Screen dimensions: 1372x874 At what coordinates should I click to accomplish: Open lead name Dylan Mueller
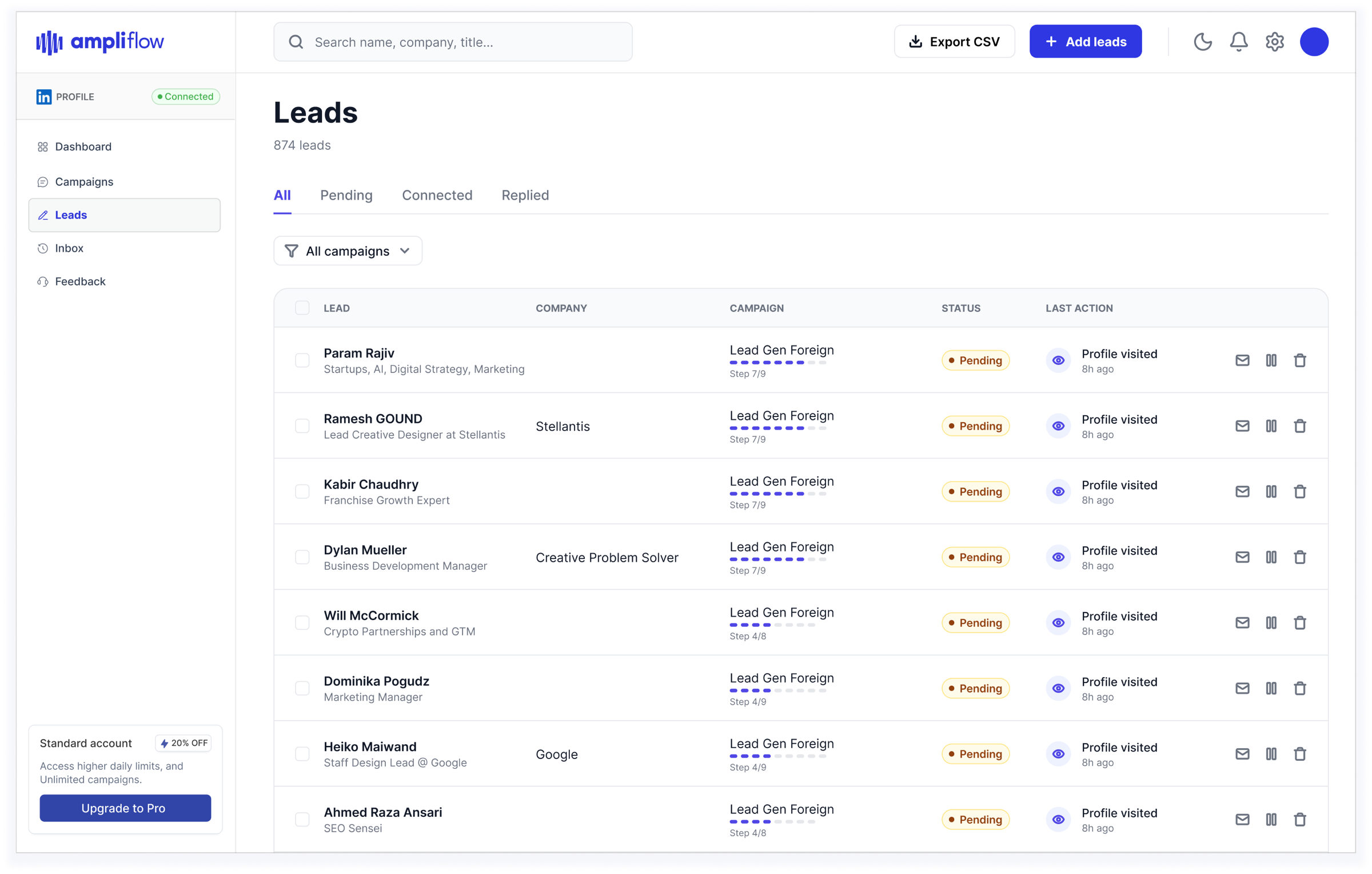click(x=365, y=550)
